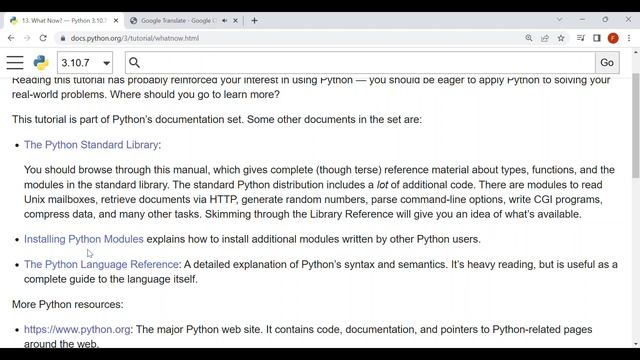Image resolution: width=640 pixels, height=360 pixels.
Task: Click the text 'More Python resources:'
Action: tap(67, 304)
